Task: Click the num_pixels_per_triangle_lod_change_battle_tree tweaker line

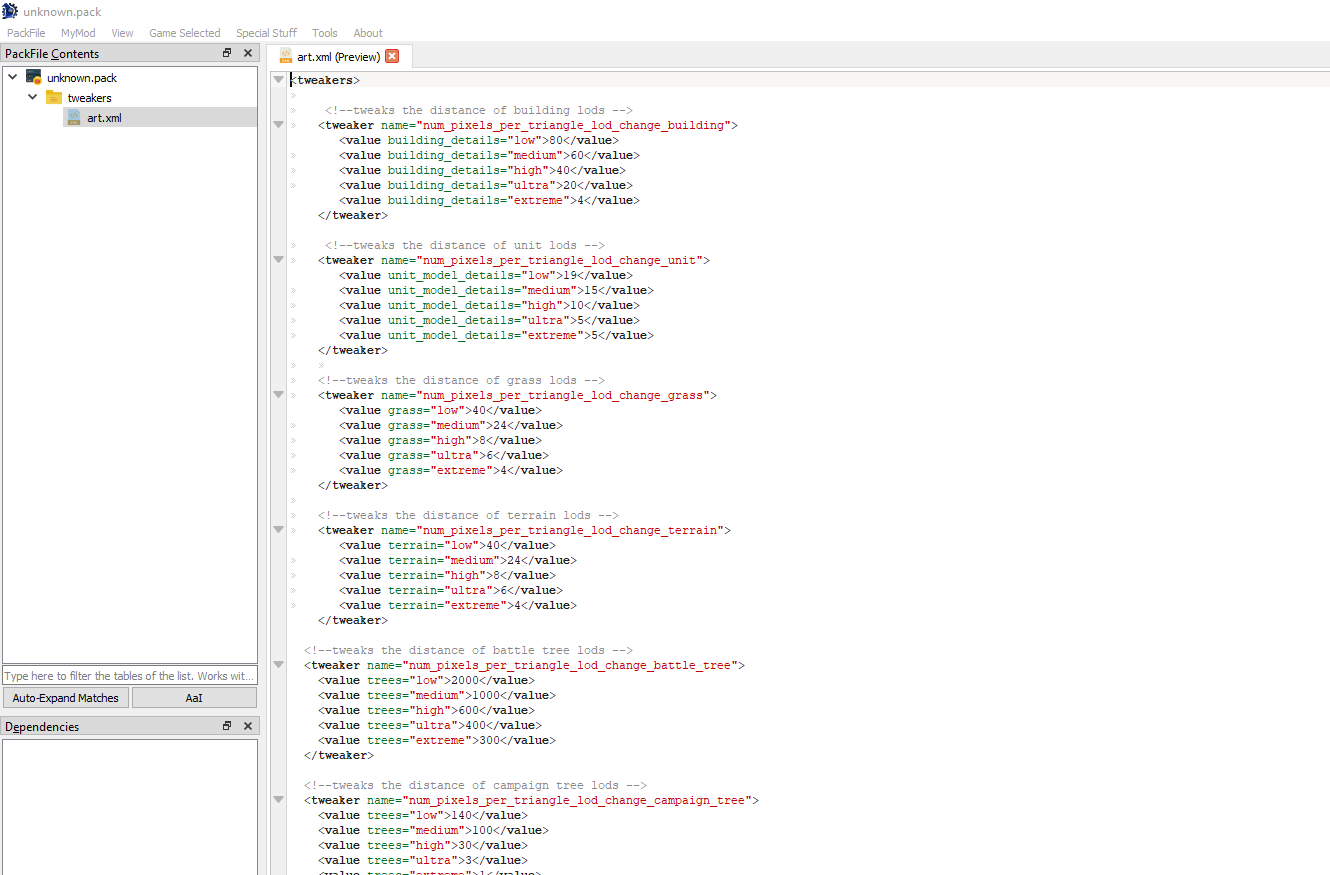Action: 524,665
